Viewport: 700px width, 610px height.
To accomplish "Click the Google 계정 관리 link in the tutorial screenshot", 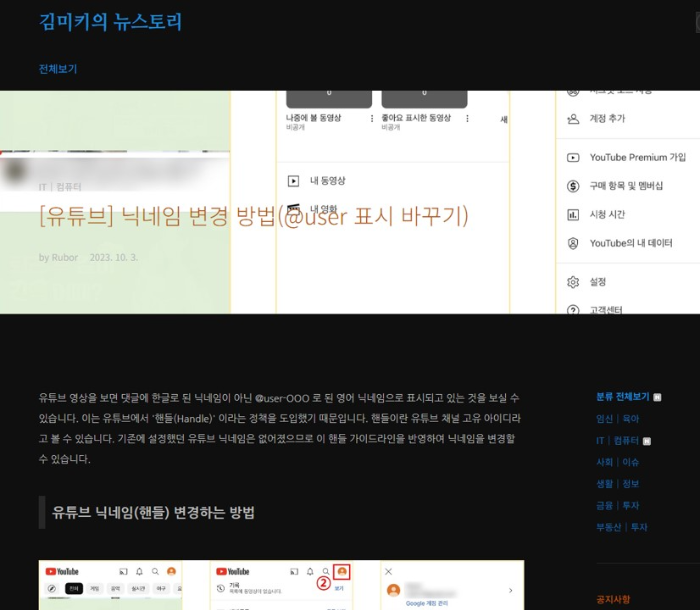I will (427, 603).
